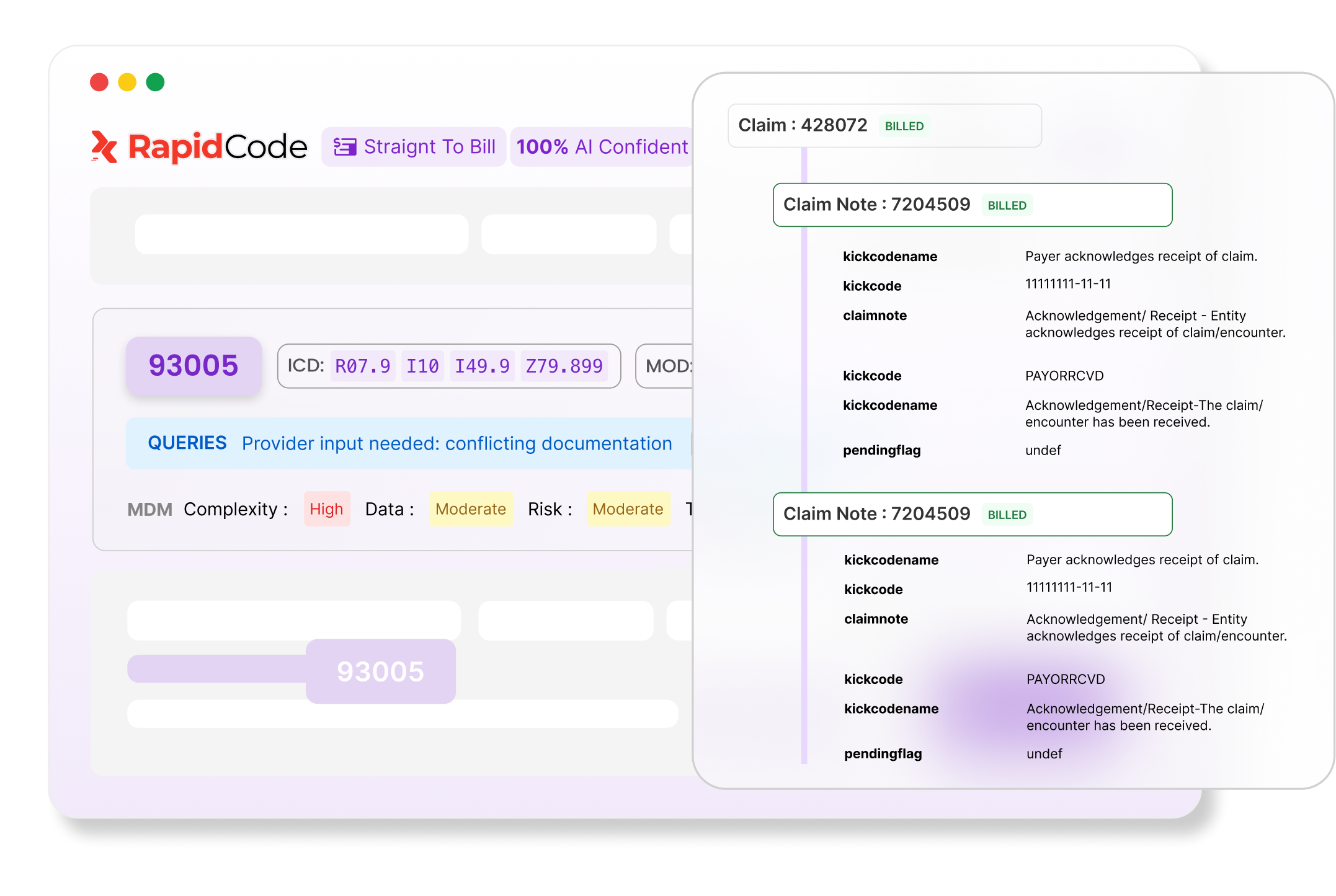The width and height of the screenshot is (1336, 896).
Task: Click the yellow window minimize dot
Action: [x=127, y=82]
